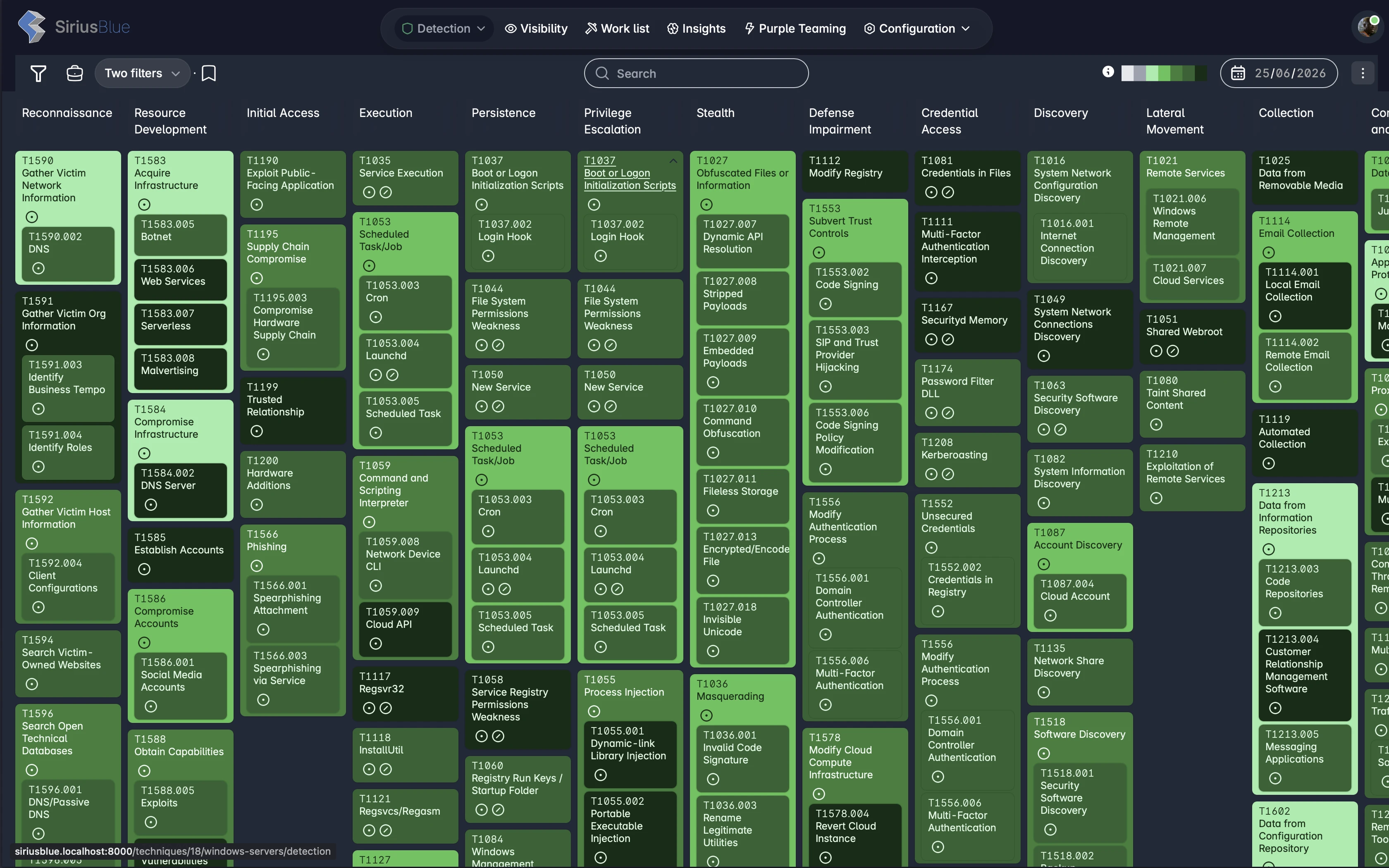Expand the Two filters dropdown
Image resolution: width=1389 pixels, height=868 pixels.
[x=142, y=74]
